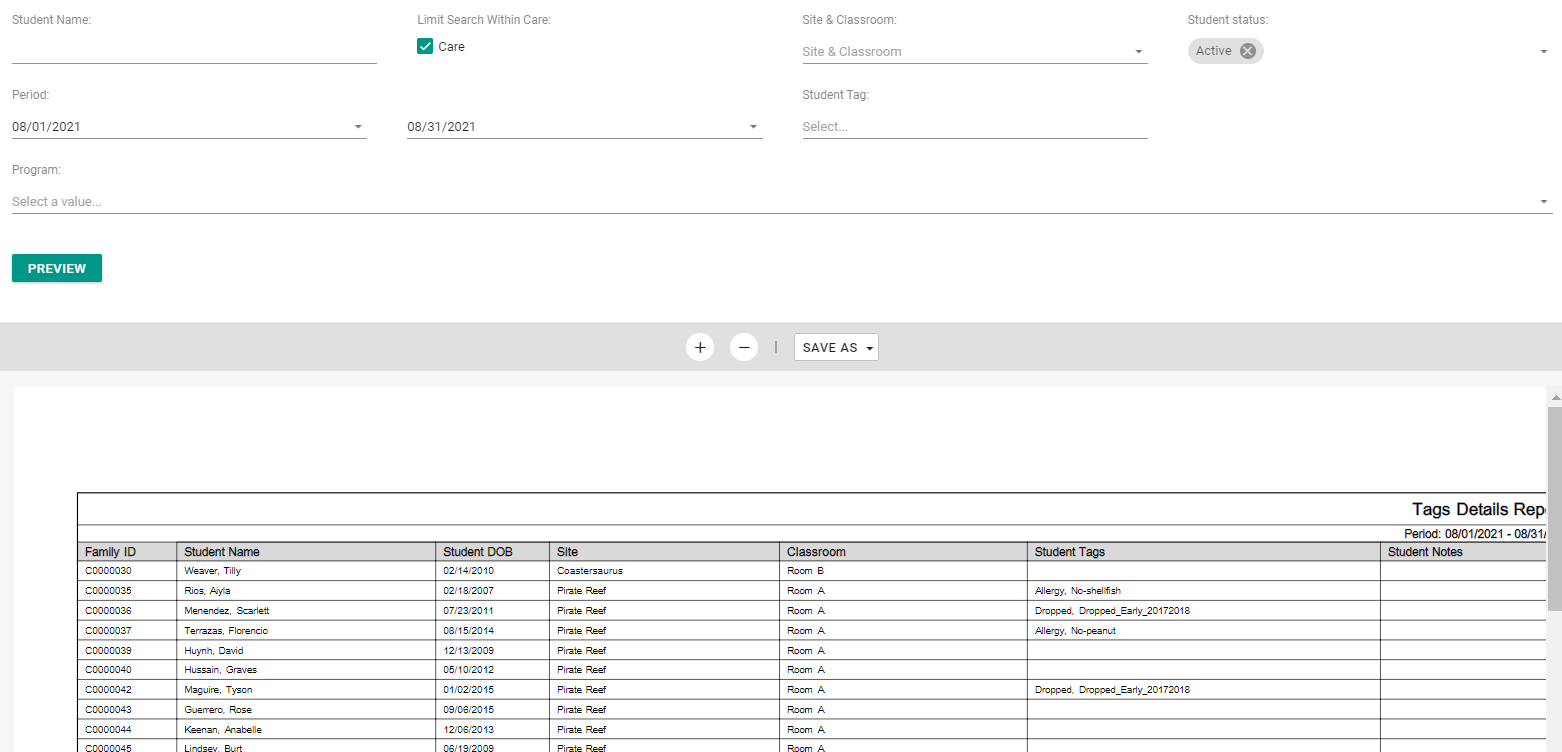Click the PREVIEW button
This screenshot has width=1562, height=752.
point(57,268)
